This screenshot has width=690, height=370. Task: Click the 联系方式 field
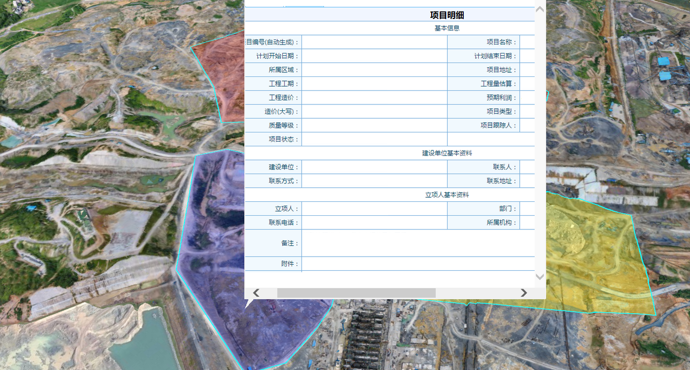pyautogui.click(x=374, y=181)
